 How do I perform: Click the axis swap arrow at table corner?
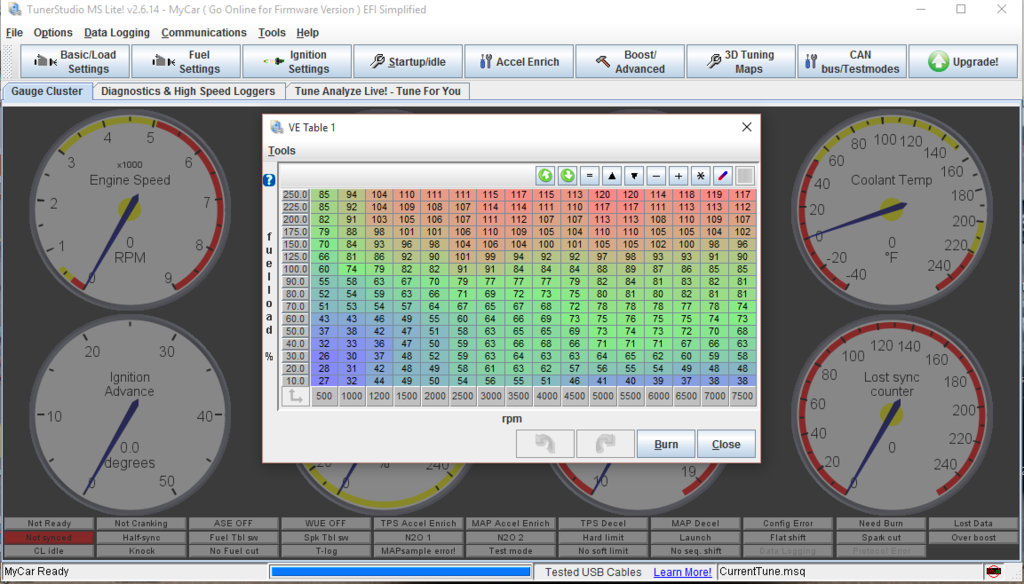pos(295,397)
